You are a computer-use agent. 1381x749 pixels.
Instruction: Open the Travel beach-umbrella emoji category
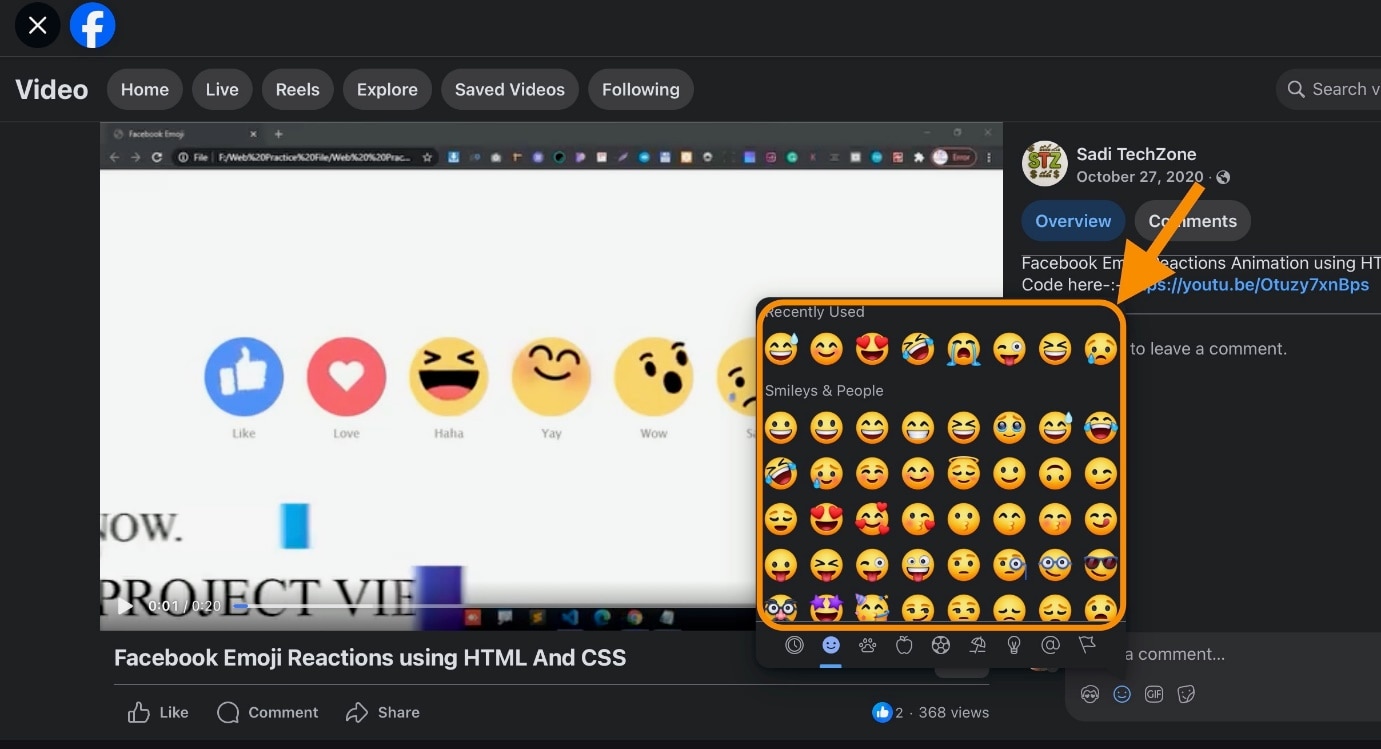(x=978, y=645)
